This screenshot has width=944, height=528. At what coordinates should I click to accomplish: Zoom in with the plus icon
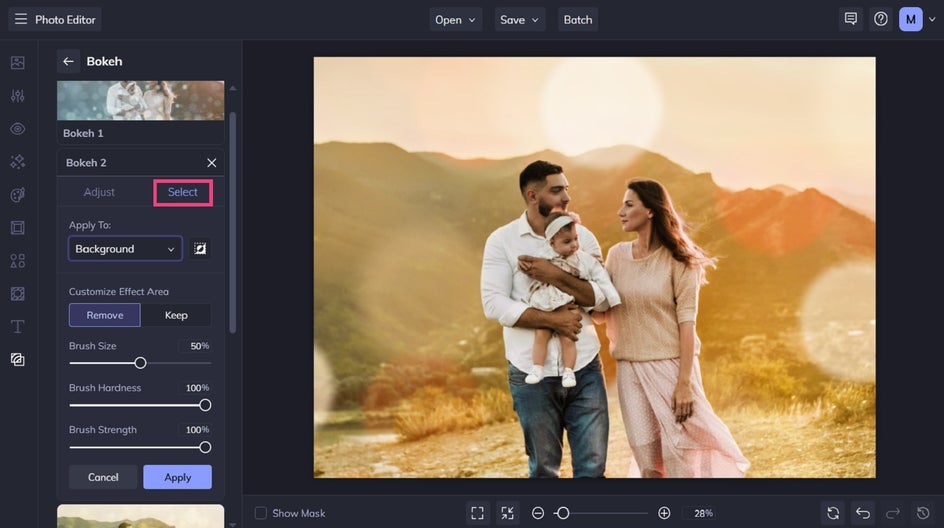click(x=664, y=513)
